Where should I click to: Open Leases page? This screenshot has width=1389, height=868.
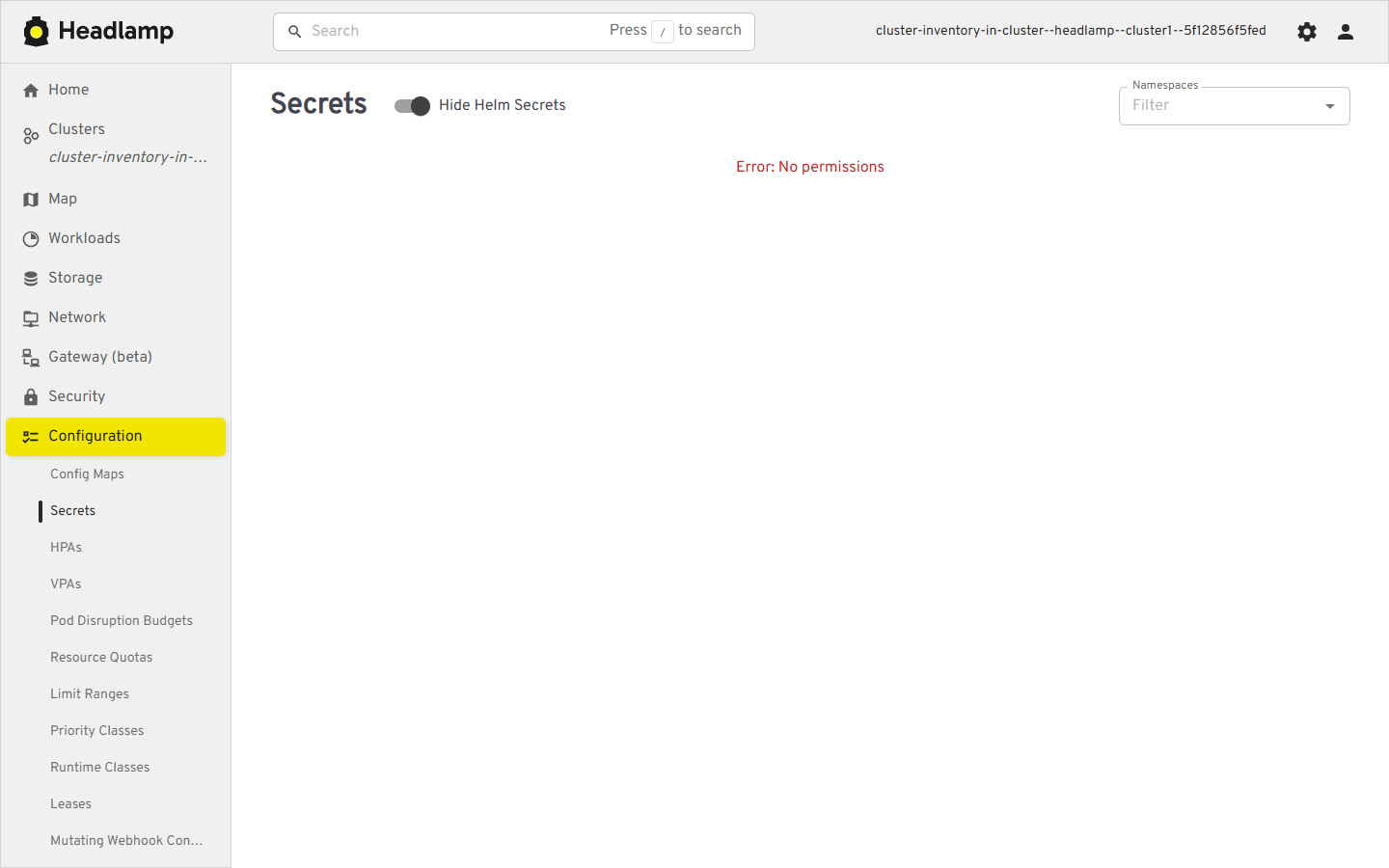point(70,803)
